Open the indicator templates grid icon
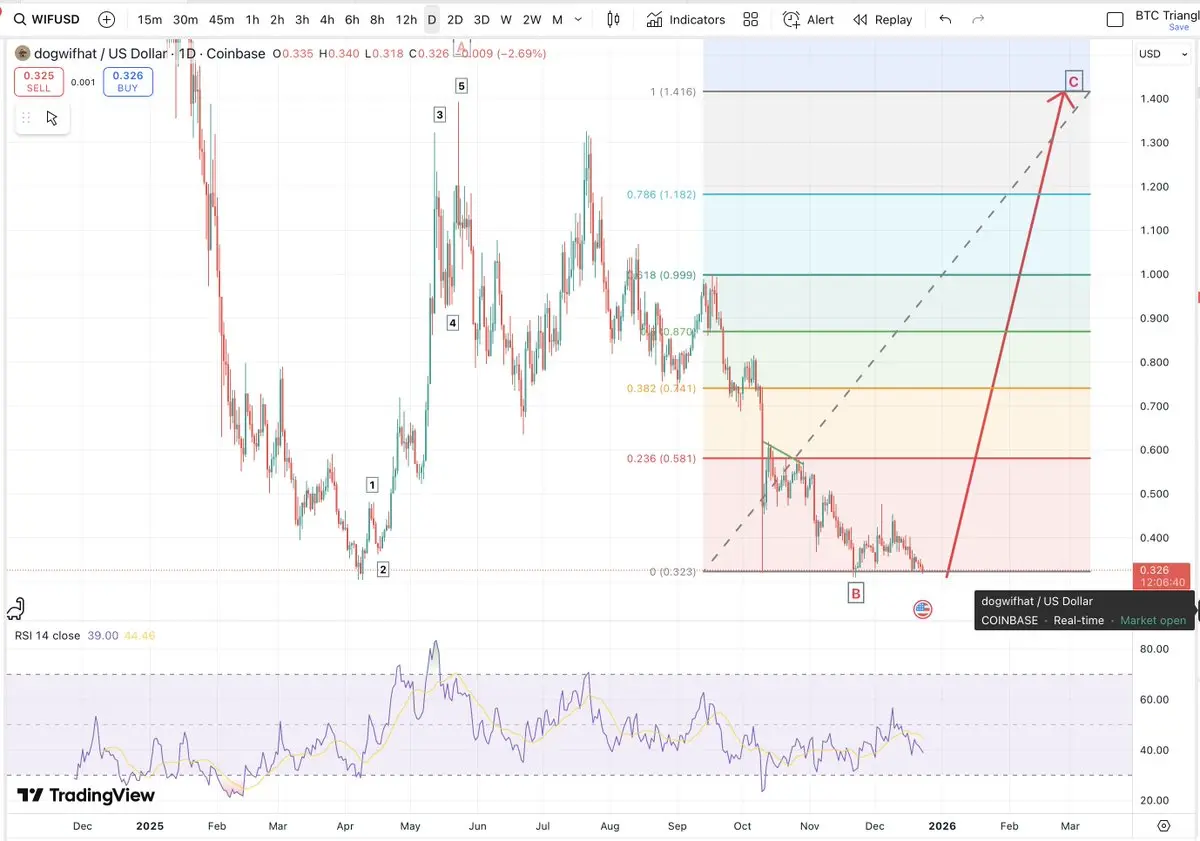The width and height of the screenshot is (1200, 841). 751,19
